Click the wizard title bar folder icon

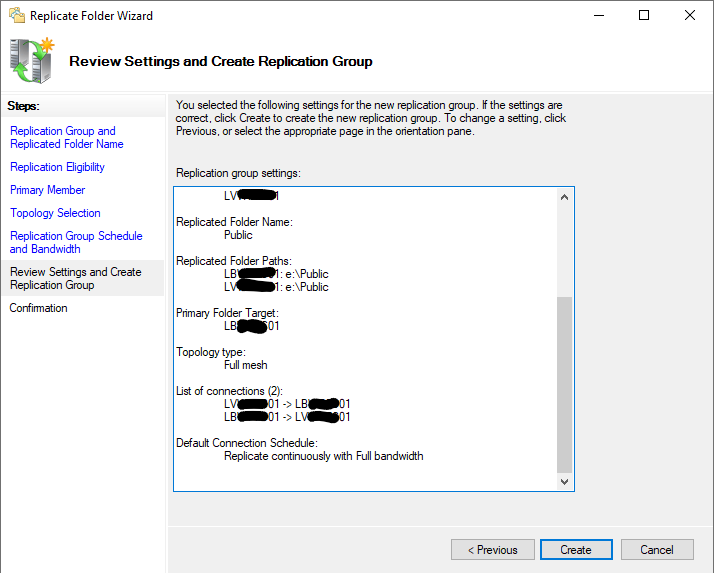pos(17,15)
